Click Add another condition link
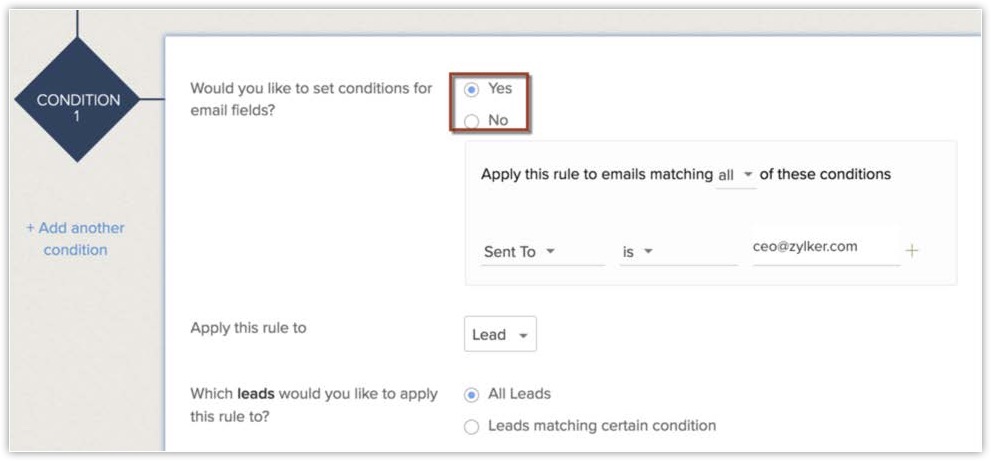Image resolution: width=991 pixels, height=461 pixels. (75, 239)
